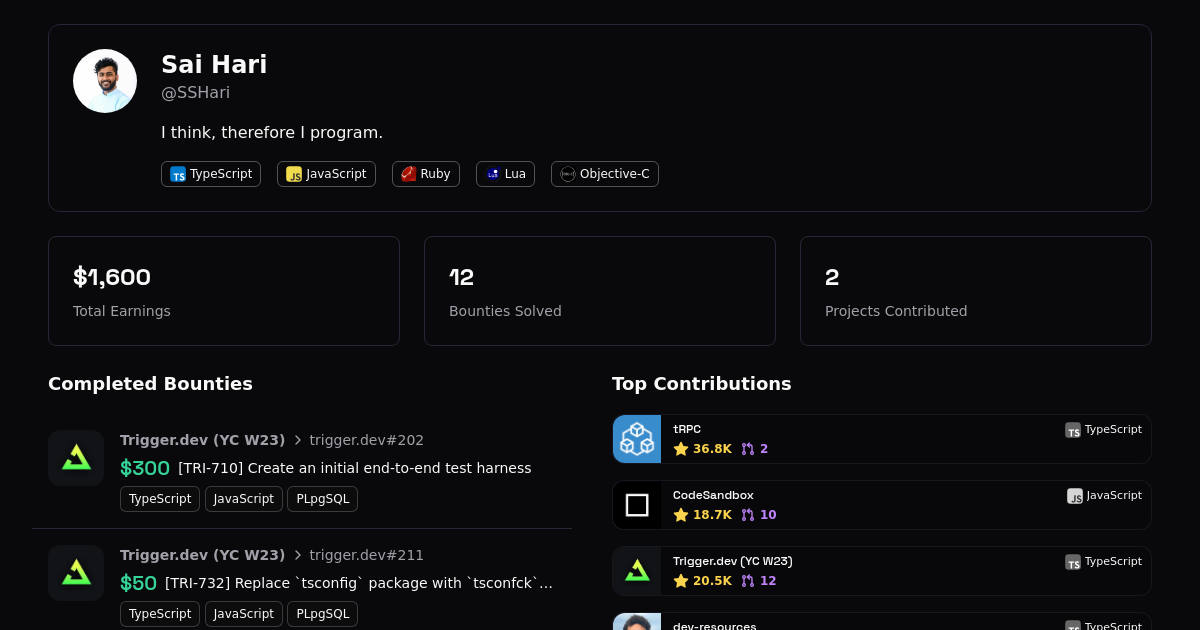Image resolution: width=1200 pixels, height=630 pixels.
Task: Click the TypeScript logo in profile tags
Action: [178, 174]
